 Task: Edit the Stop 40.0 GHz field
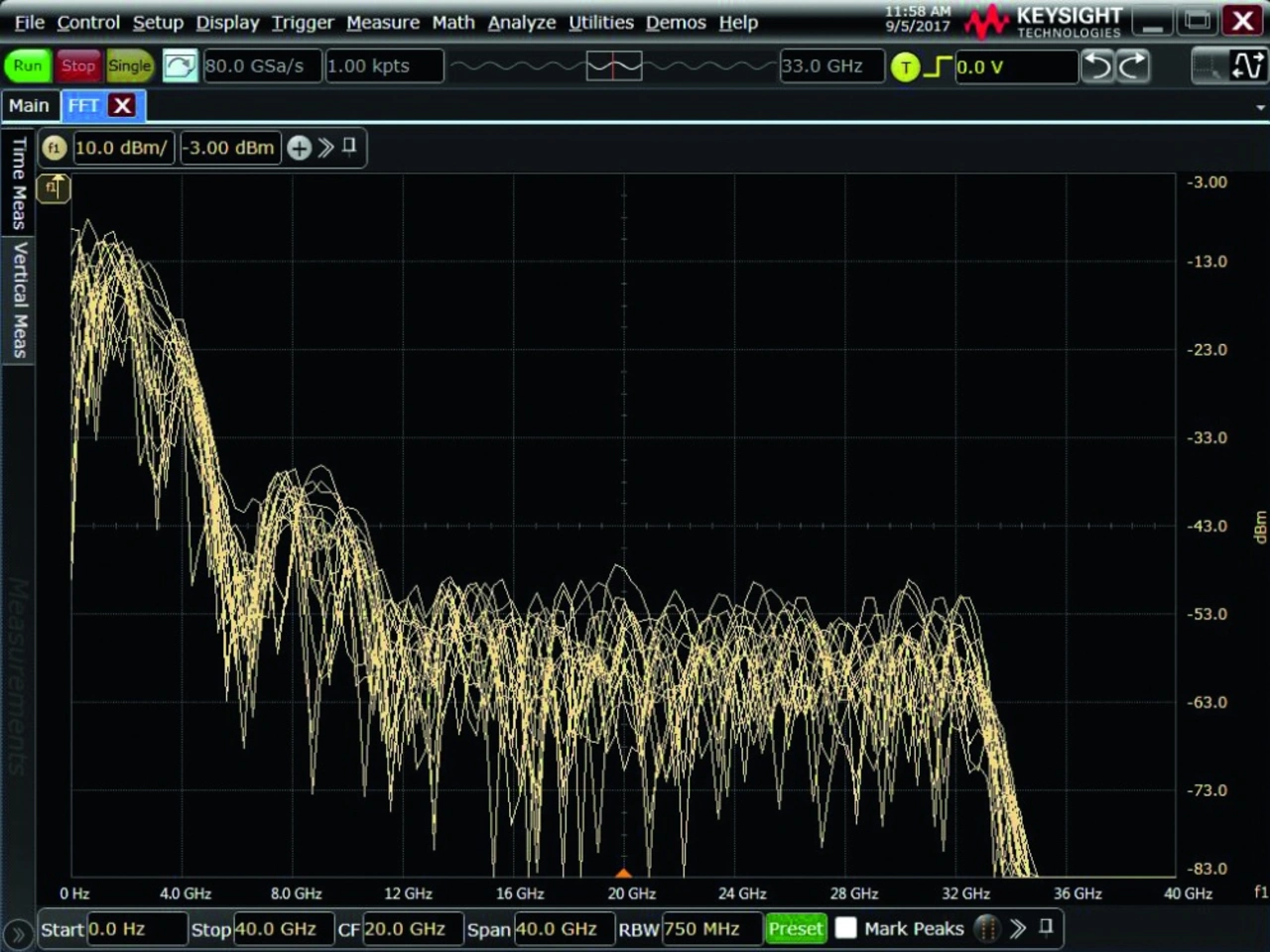pyautogui.click(x=283, y=929)
